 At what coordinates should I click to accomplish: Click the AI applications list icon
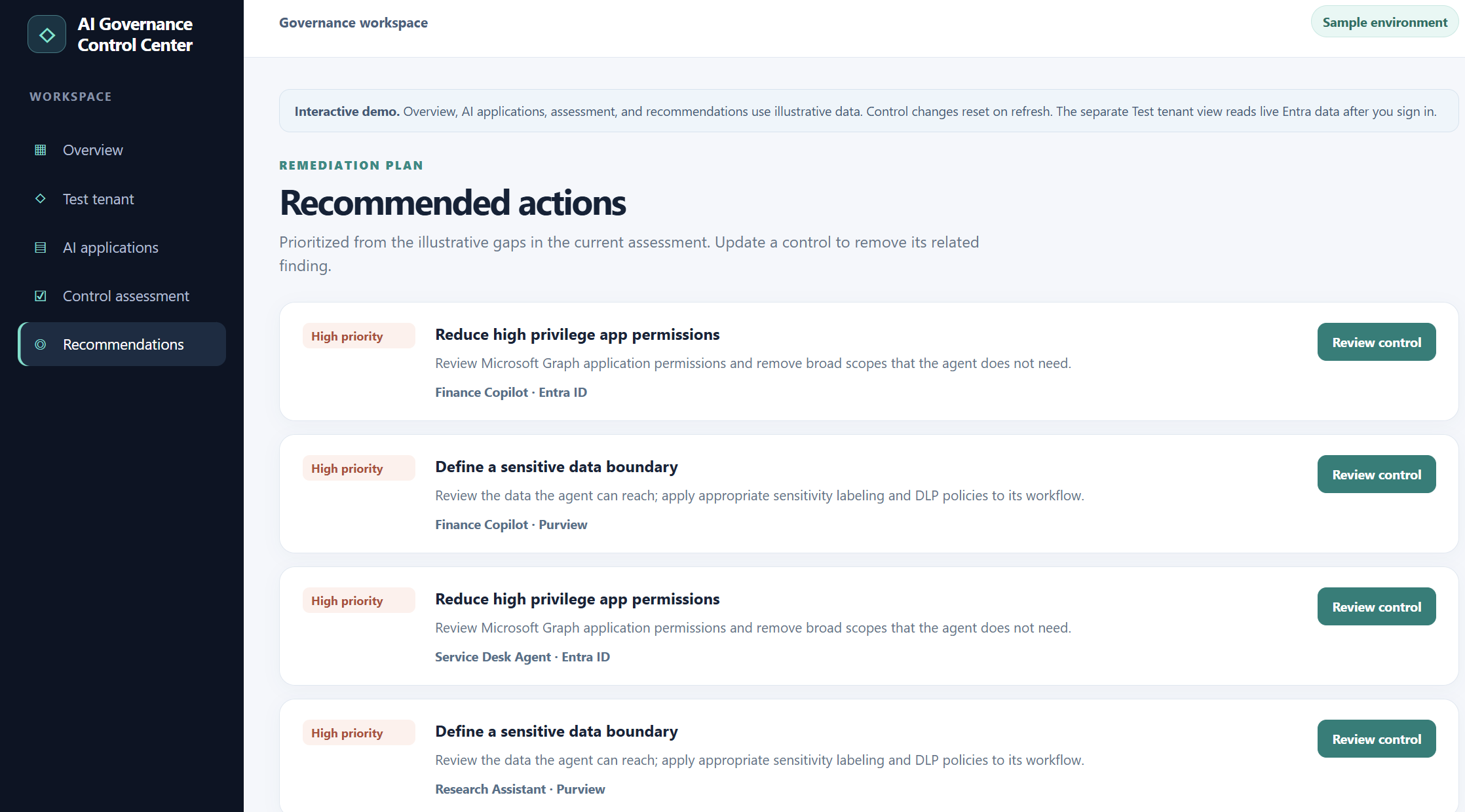tap(41, 248)
